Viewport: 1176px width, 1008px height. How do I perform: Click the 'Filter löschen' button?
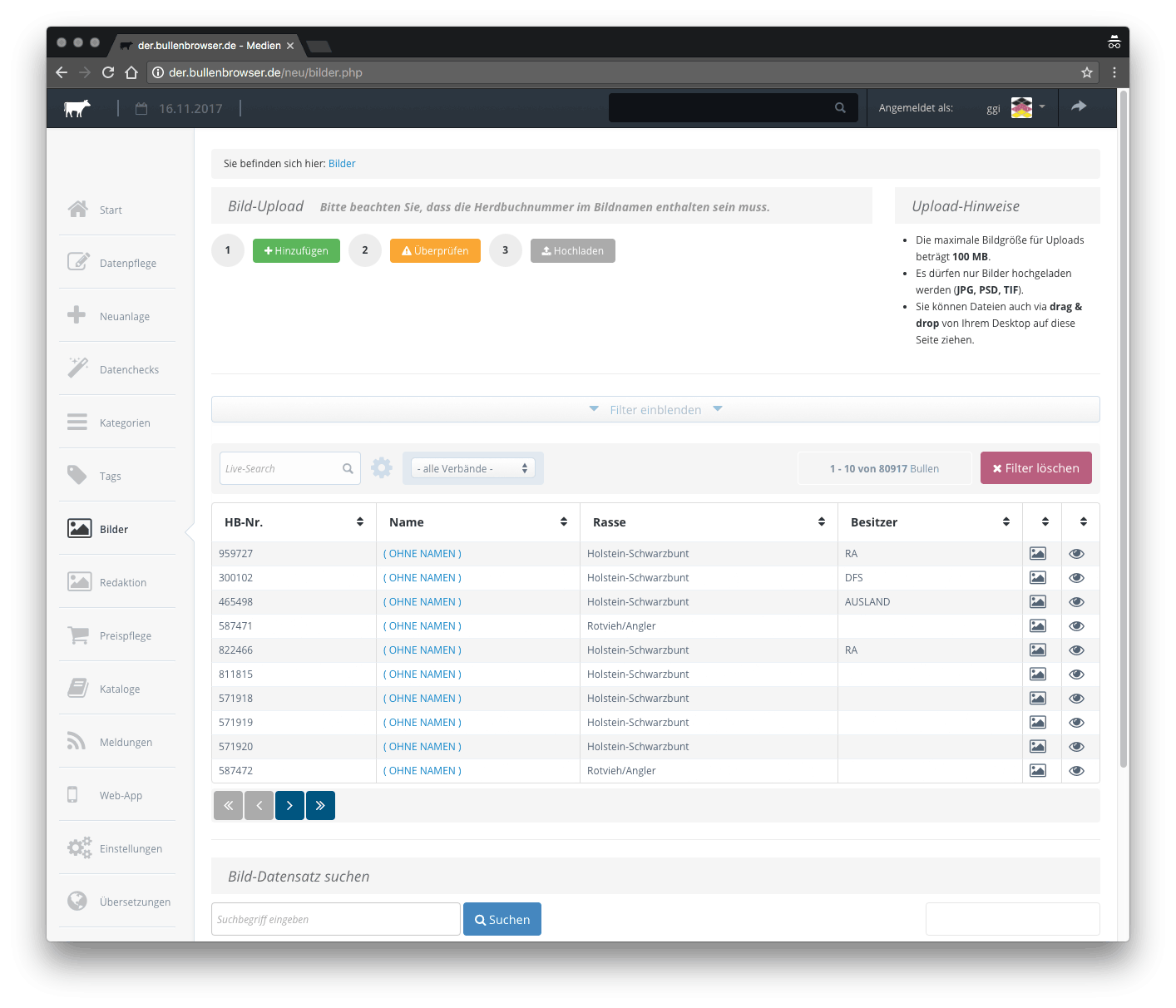[x=1035, y=468]
